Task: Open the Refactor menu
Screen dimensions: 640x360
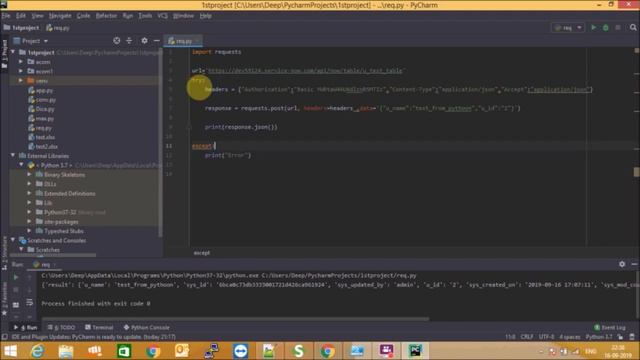Action: [x=106, y=16]
